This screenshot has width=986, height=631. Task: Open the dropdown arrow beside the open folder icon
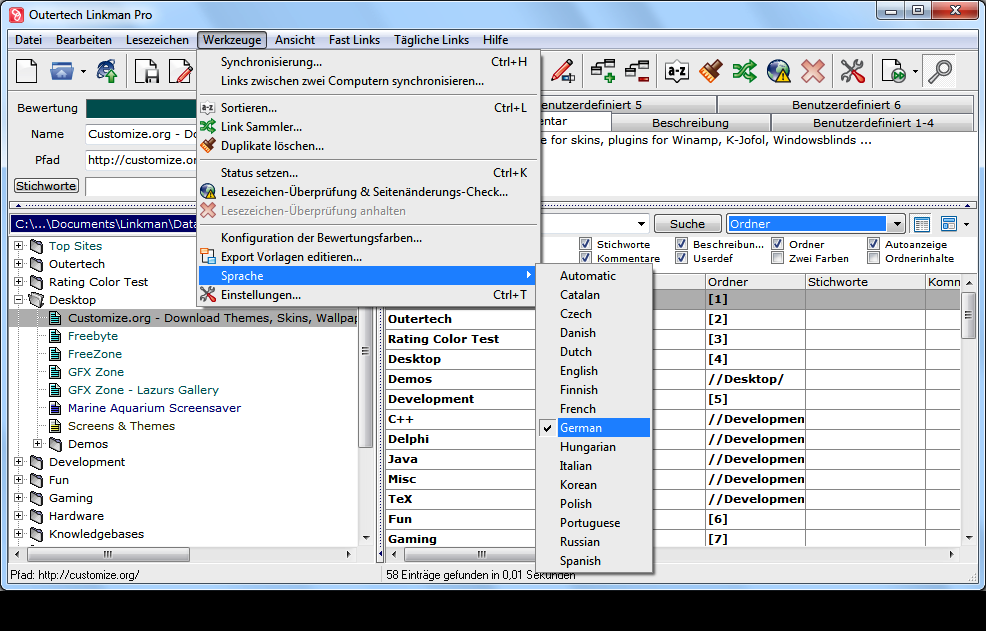83,72
